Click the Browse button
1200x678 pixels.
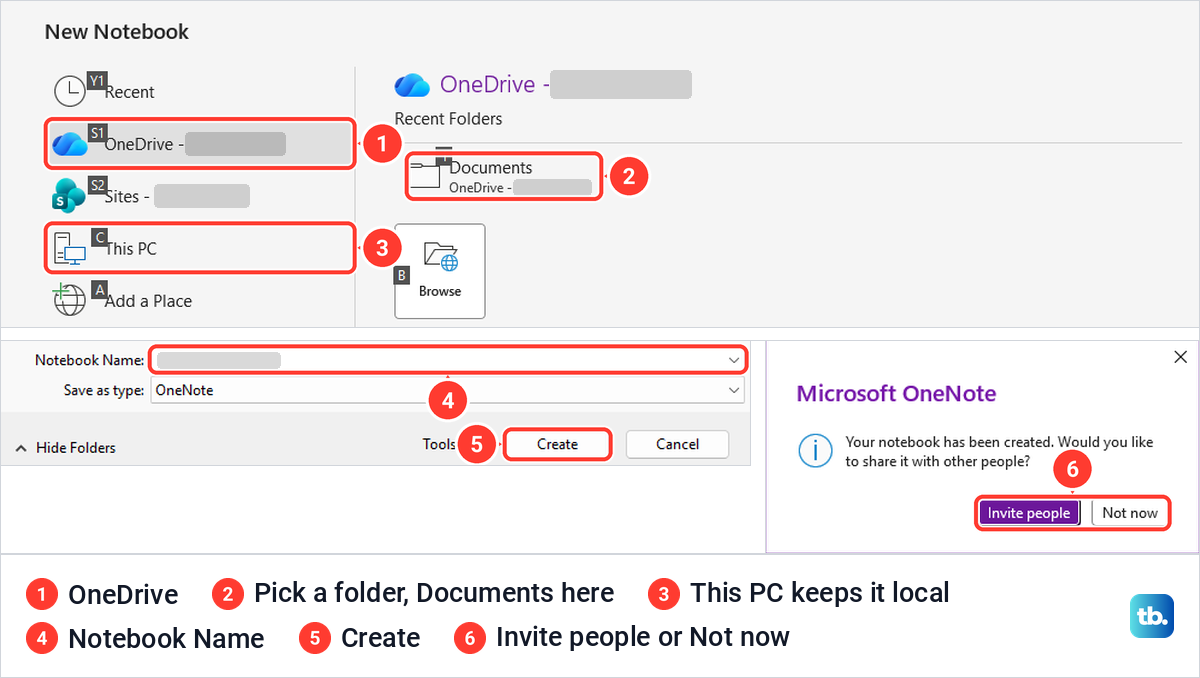click(440, 271)
